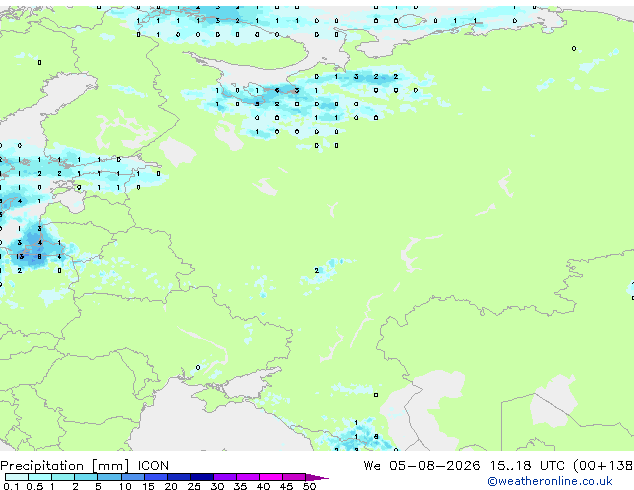Open the weatheronline.co.uk copyright link
This screenshot has width=634, height=490.
550,481
